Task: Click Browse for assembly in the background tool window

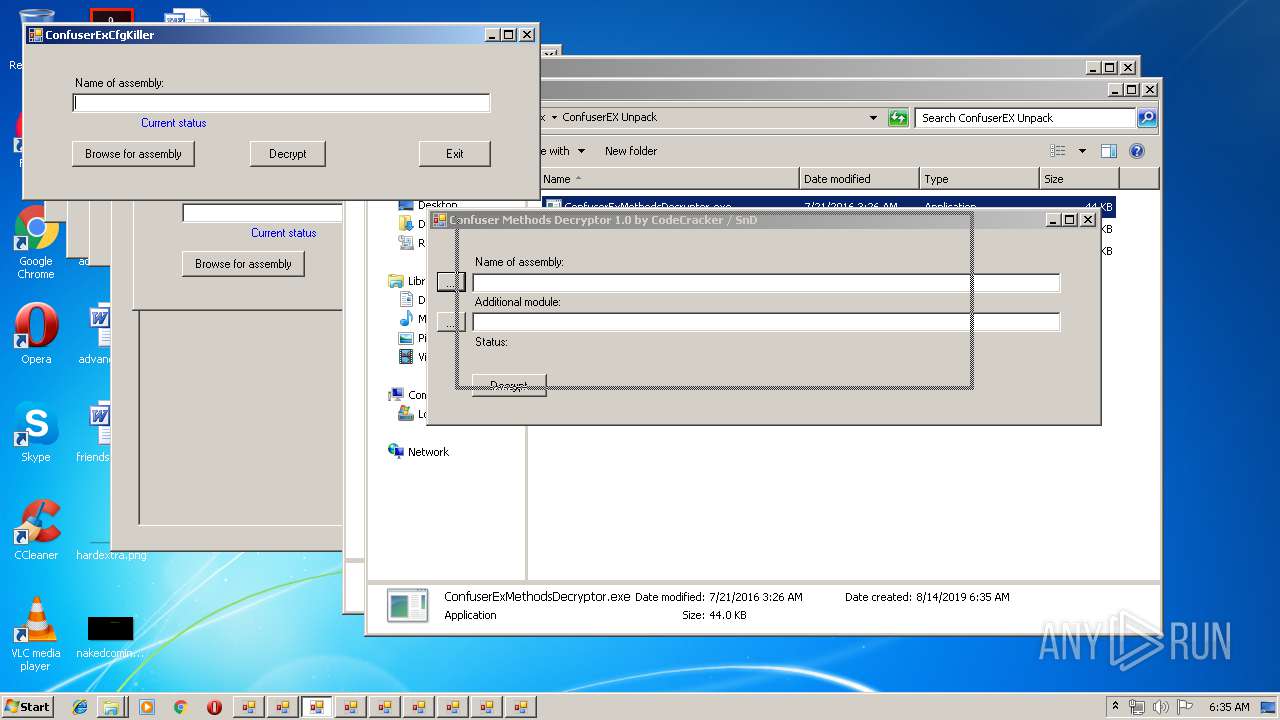Action: (x=243, y=264)
